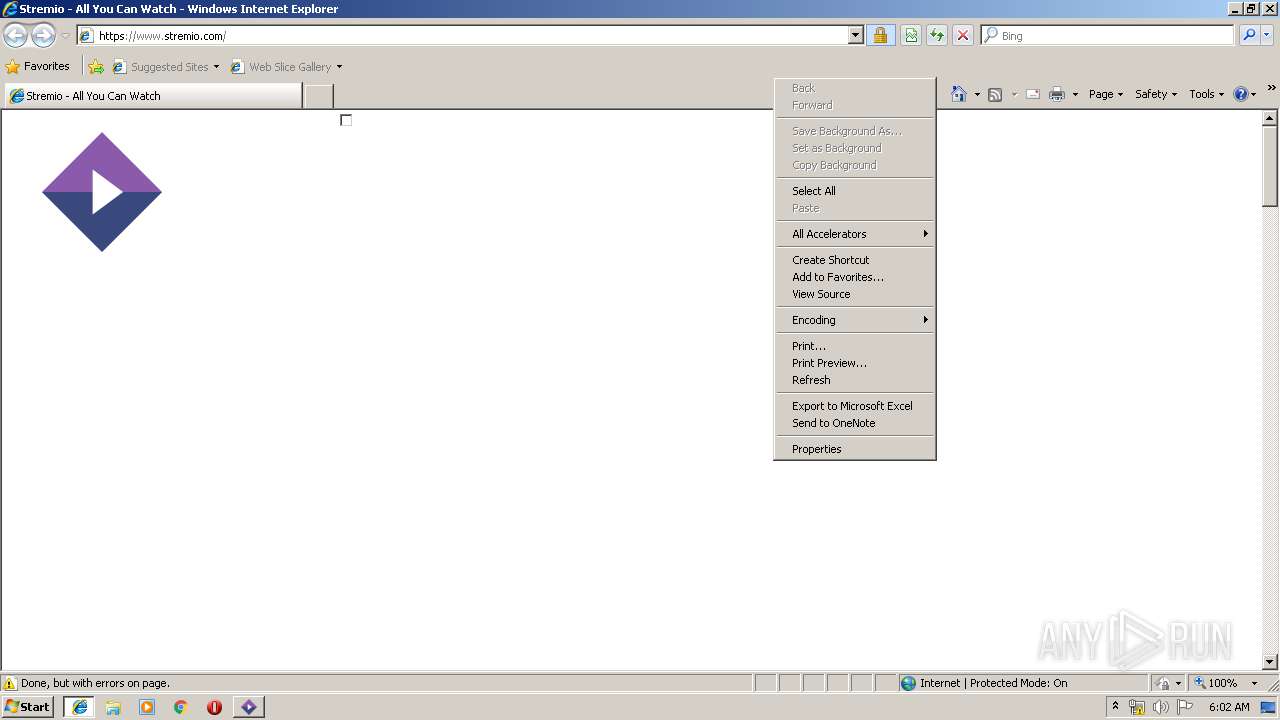
Task: Choose Create Shortcut in context menu
Action: point(855,260)
